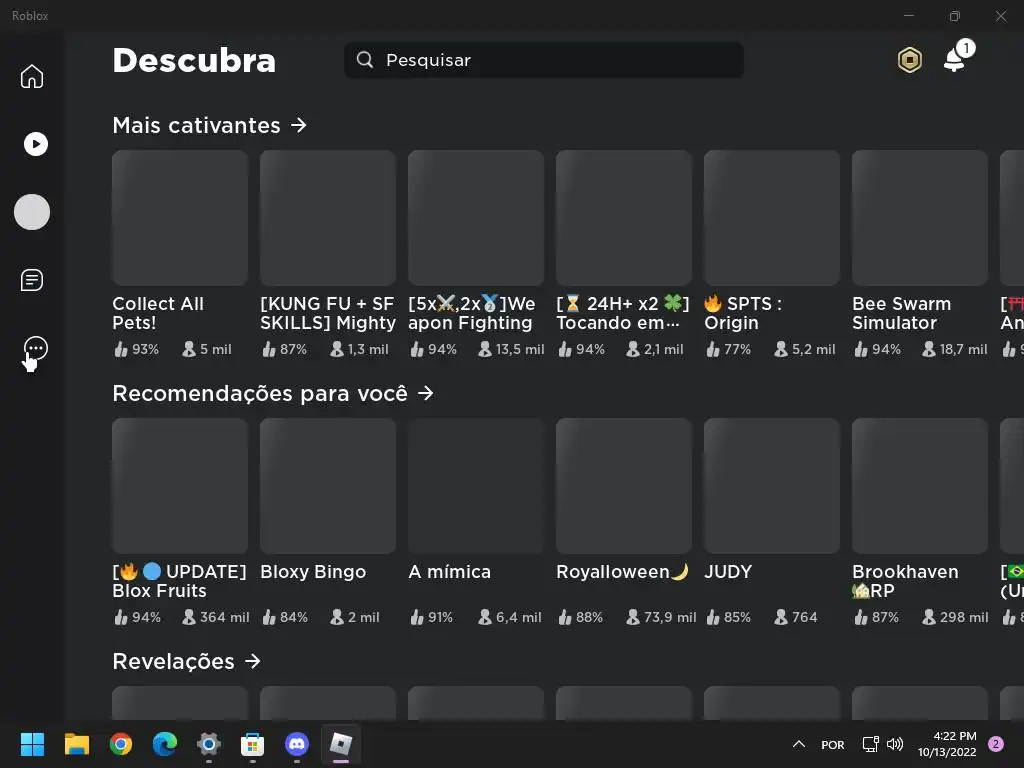This screenshot has width=1024, height=768.
Task: Open the notifications bell
Action: coord(955,60)
